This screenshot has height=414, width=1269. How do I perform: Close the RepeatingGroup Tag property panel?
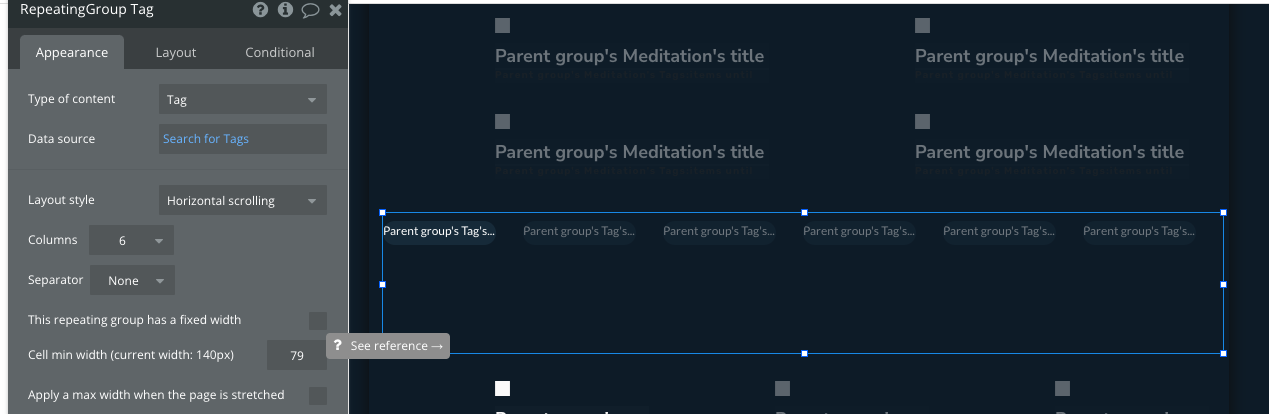[x=336, y=10]
